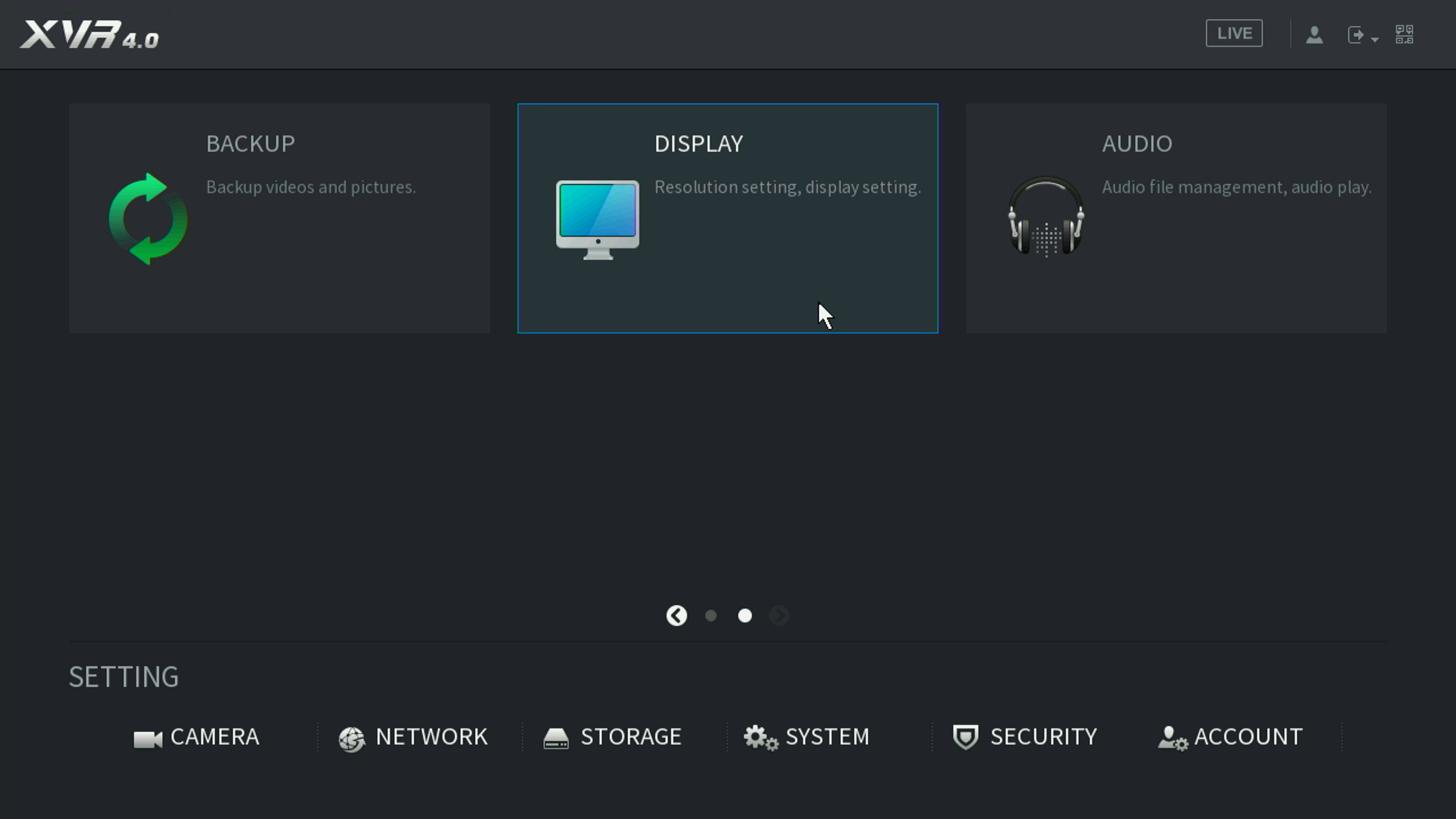The width and height of the screenshot is (1456, 819).
Task: Click the disabled next page chevron
Action: [779, 615]
